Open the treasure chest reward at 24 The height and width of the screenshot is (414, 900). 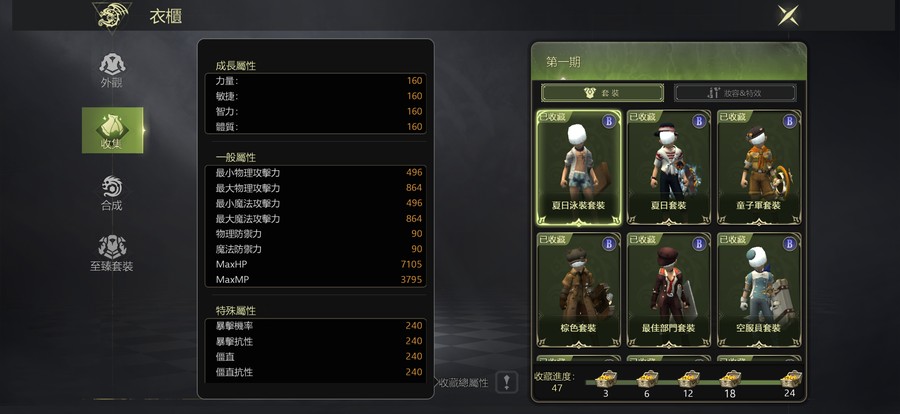coord(791,379)
